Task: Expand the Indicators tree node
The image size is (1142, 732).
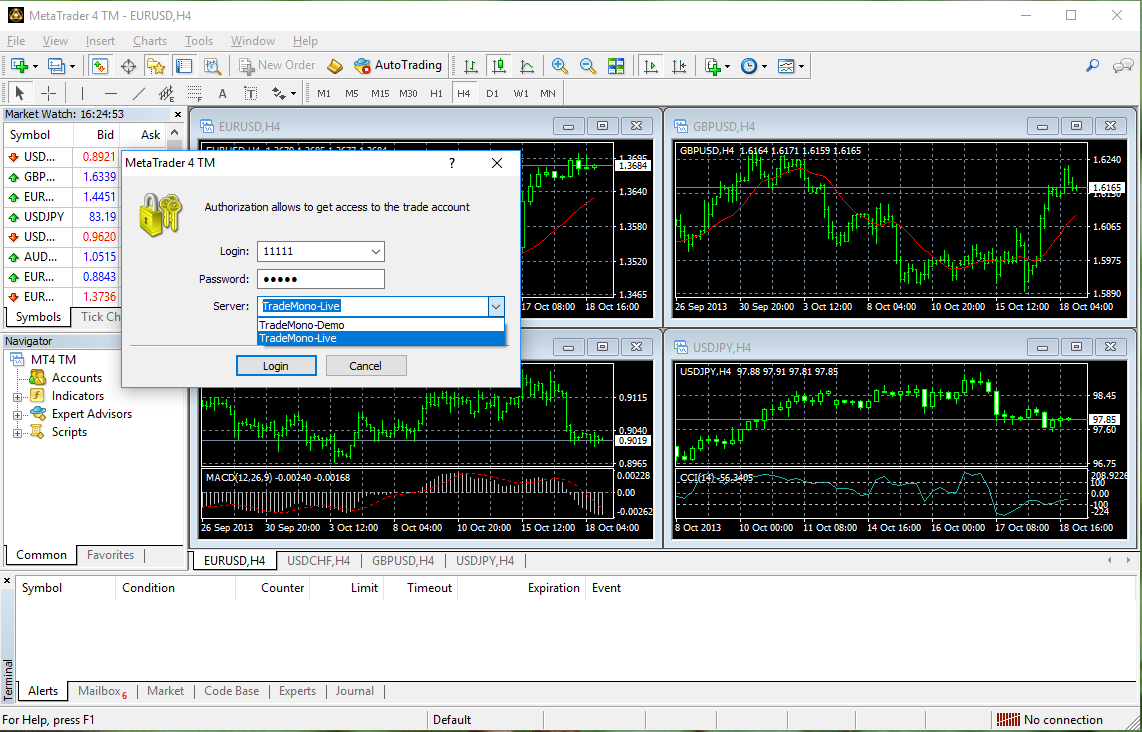Action: coord(17,397)
